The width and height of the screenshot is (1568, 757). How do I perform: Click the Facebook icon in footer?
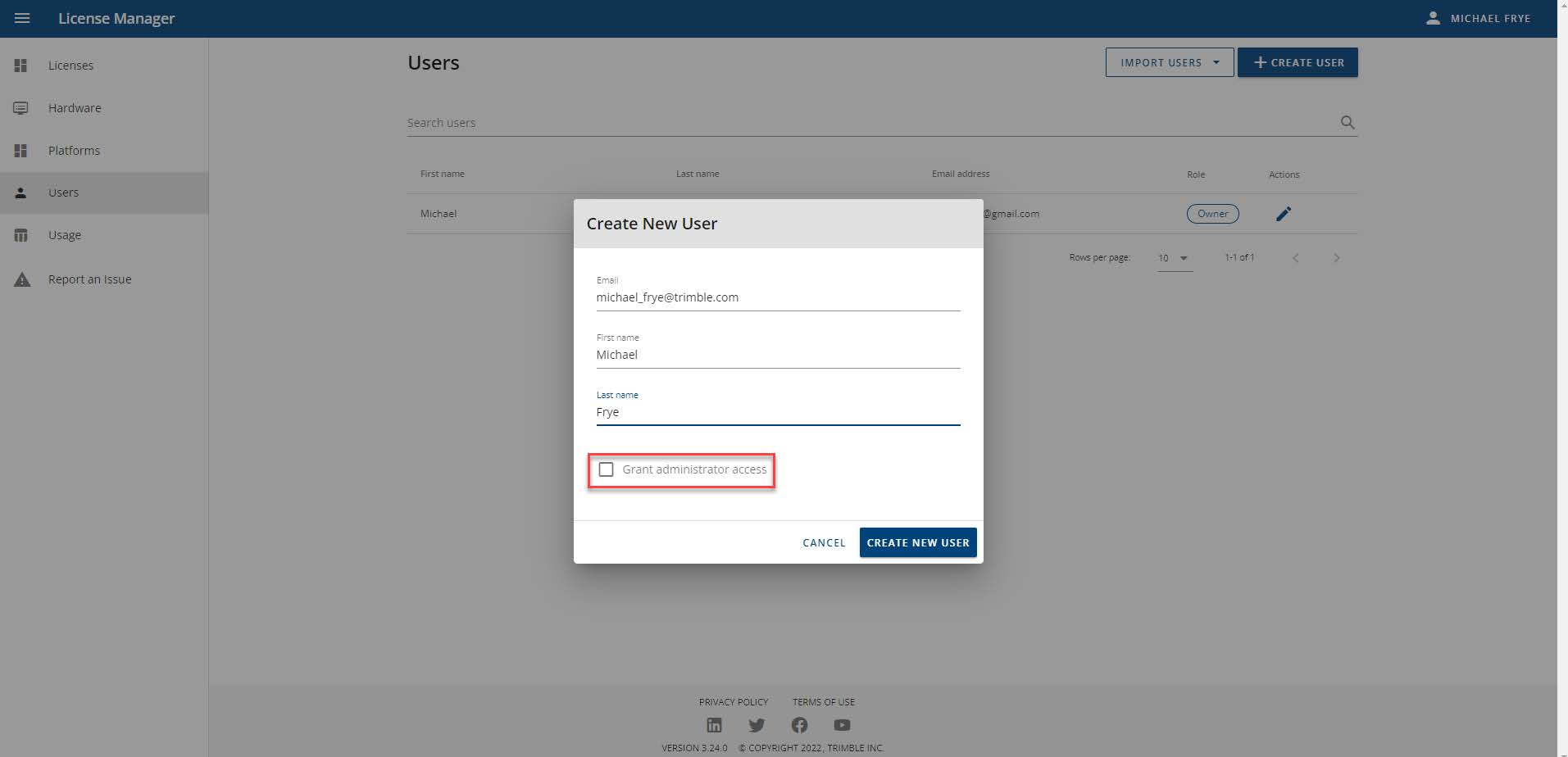[799, 724]
